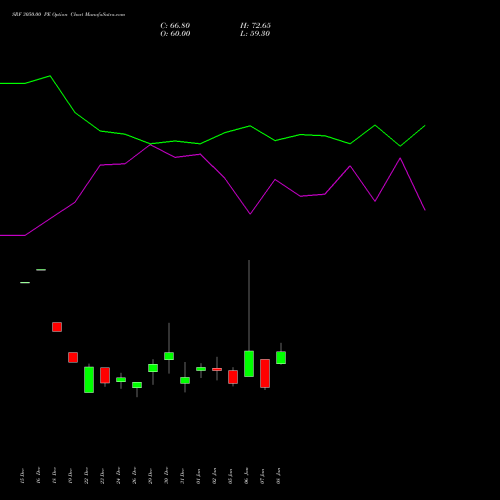
Task: Select the 31 Dec date label
Action: (182, 476)
